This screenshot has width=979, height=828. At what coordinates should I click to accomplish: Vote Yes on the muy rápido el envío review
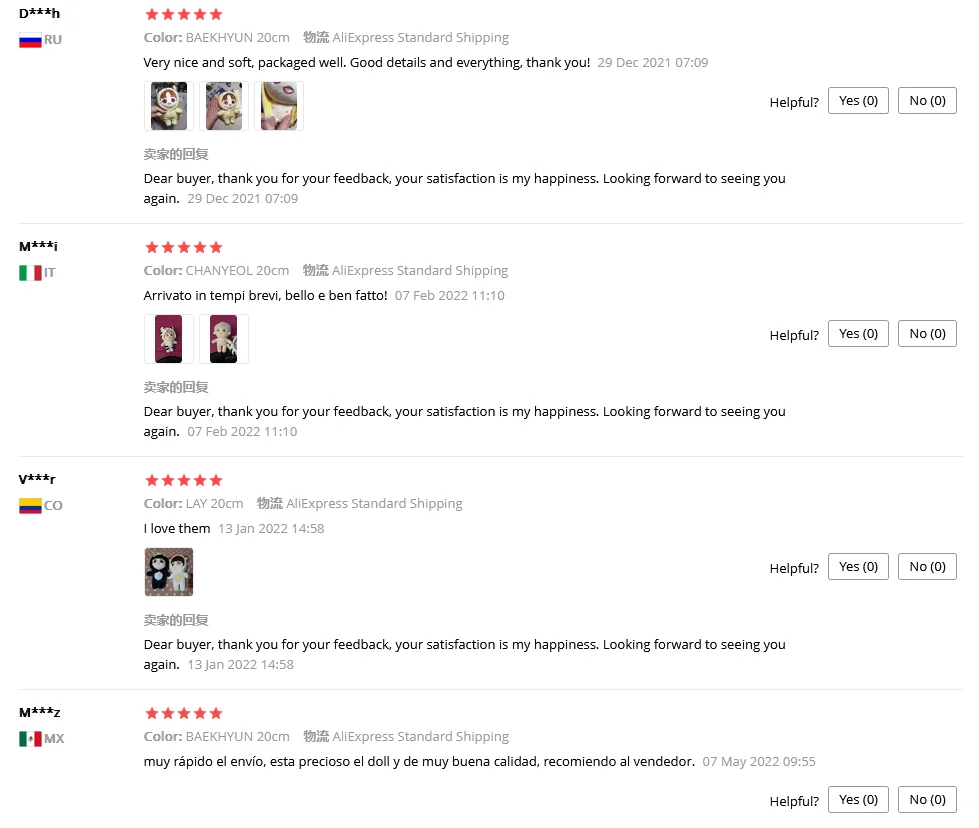pyautogui.click(x=858, y=799)
